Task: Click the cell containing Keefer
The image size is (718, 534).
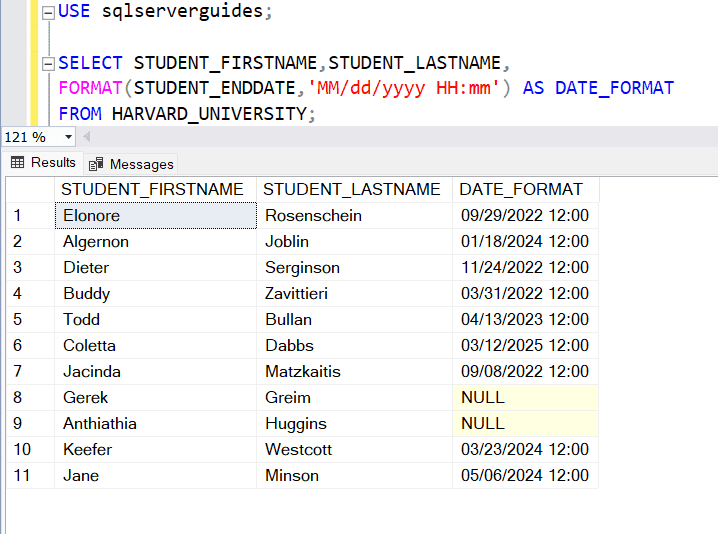Action: (155, 449)
